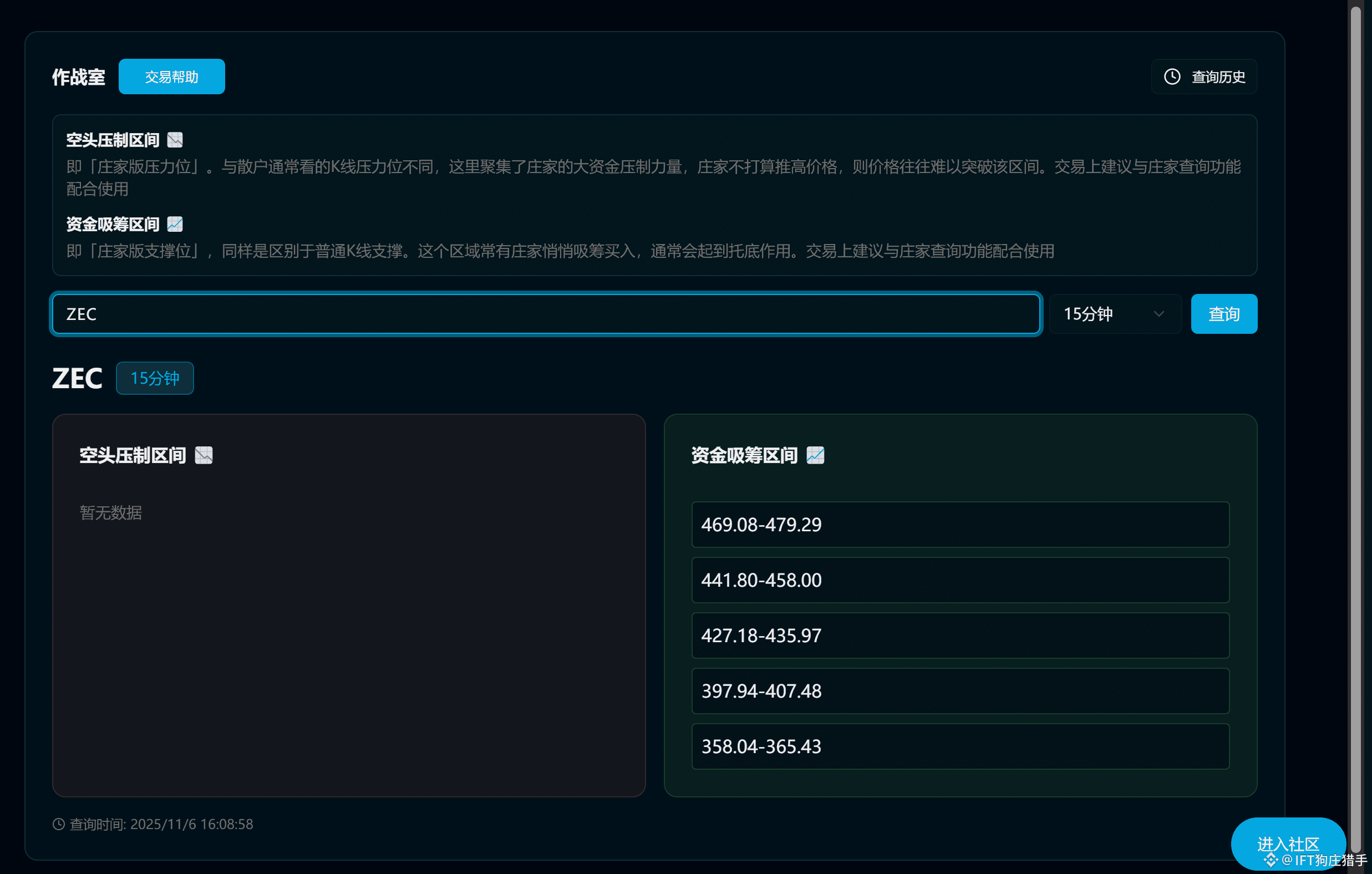Click the uptrend chart icon next to 资金吸筹区间 description
The image size is (1372, 874).
pos(175,224)
